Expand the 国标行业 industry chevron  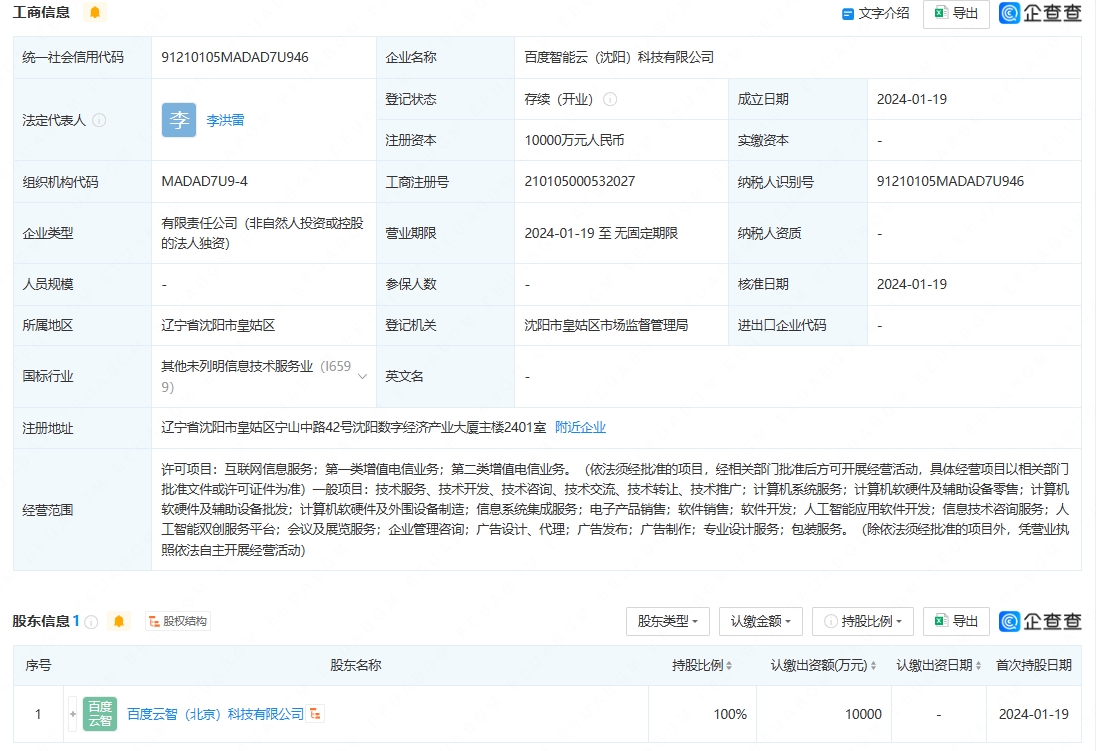pyautogui.click(x=362, y=376)
